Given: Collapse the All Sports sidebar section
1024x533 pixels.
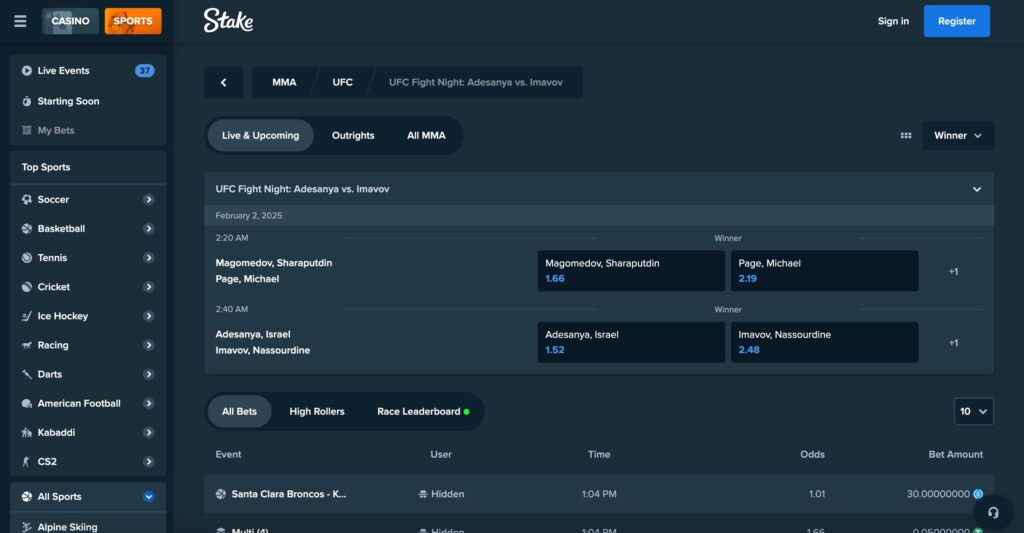Looking at the screenshot, I should (x=148, y=497).
